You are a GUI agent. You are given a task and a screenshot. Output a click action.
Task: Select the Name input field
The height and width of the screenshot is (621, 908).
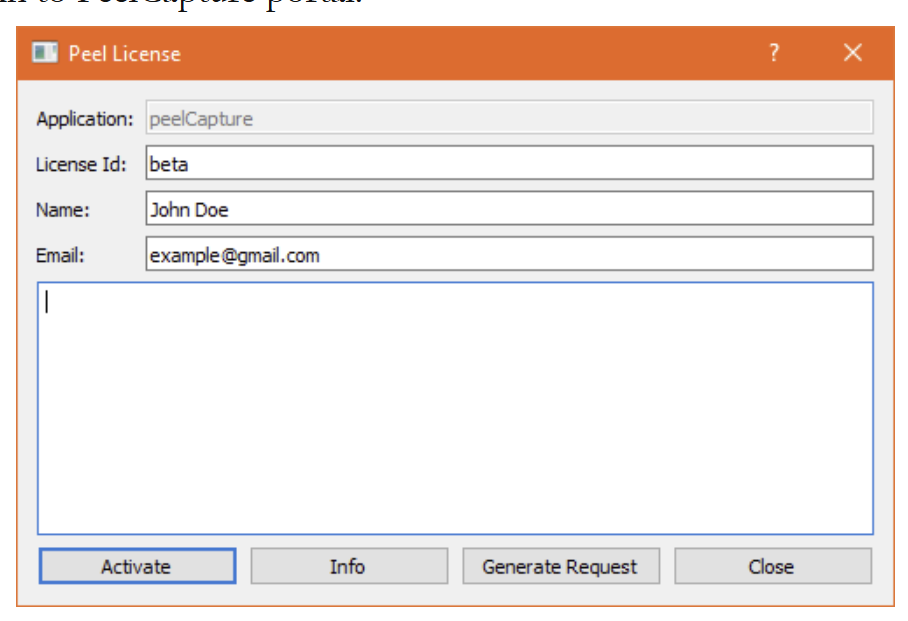tap(509, 209)
